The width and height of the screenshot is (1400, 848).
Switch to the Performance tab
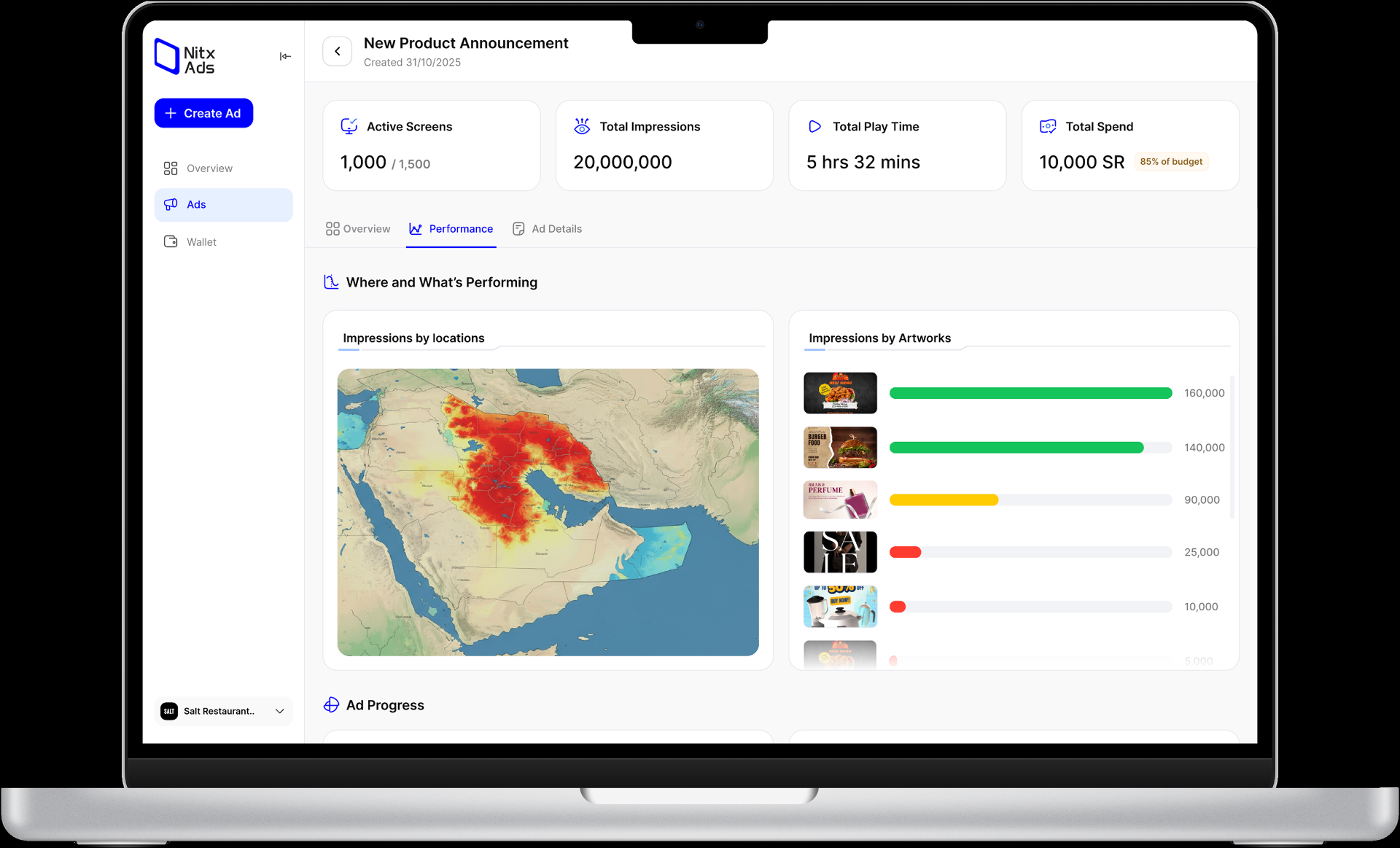pos(451,229)
